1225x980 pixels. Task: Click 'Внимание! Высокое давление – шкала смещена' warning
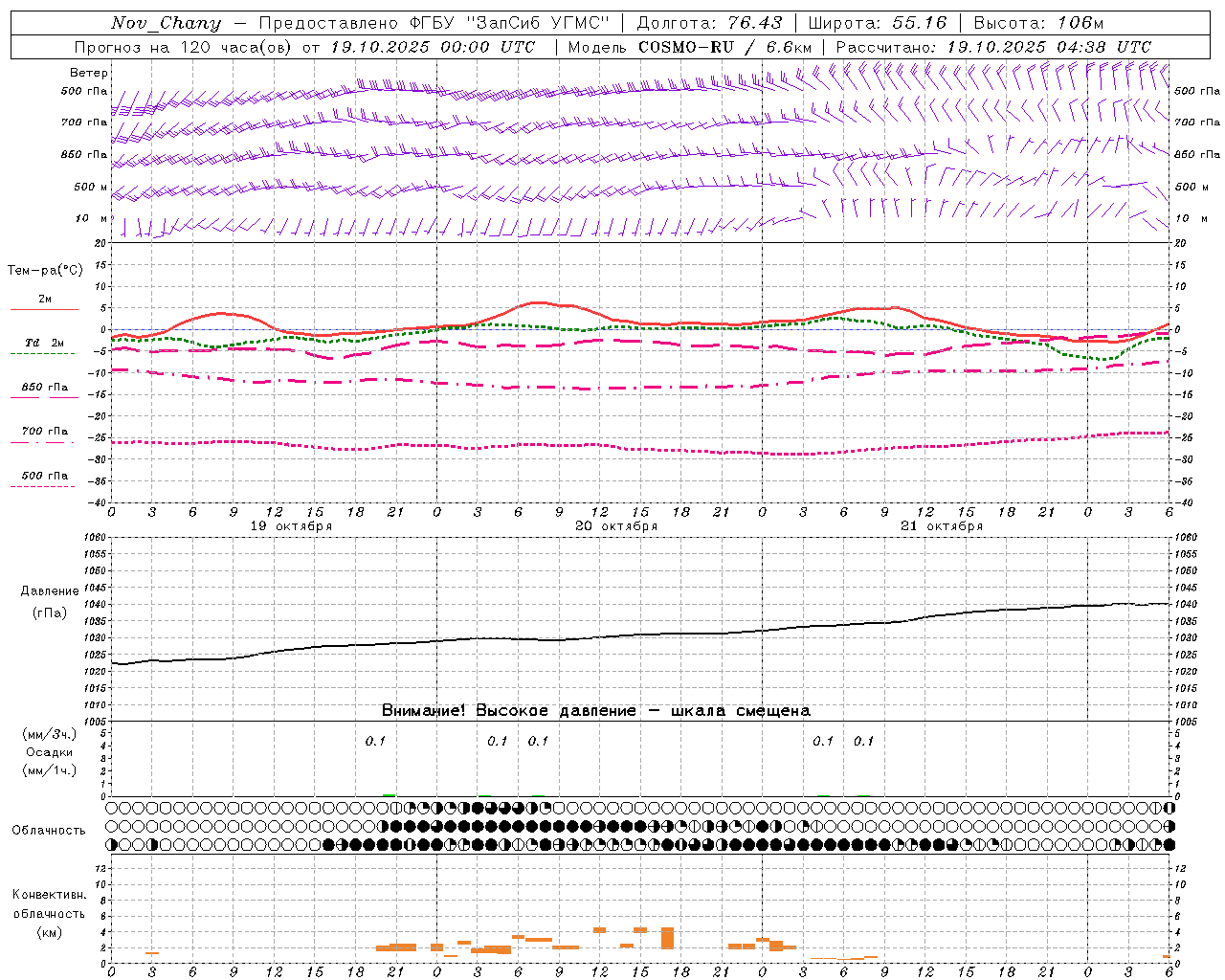pyautogui.click(x=595, y=711)
